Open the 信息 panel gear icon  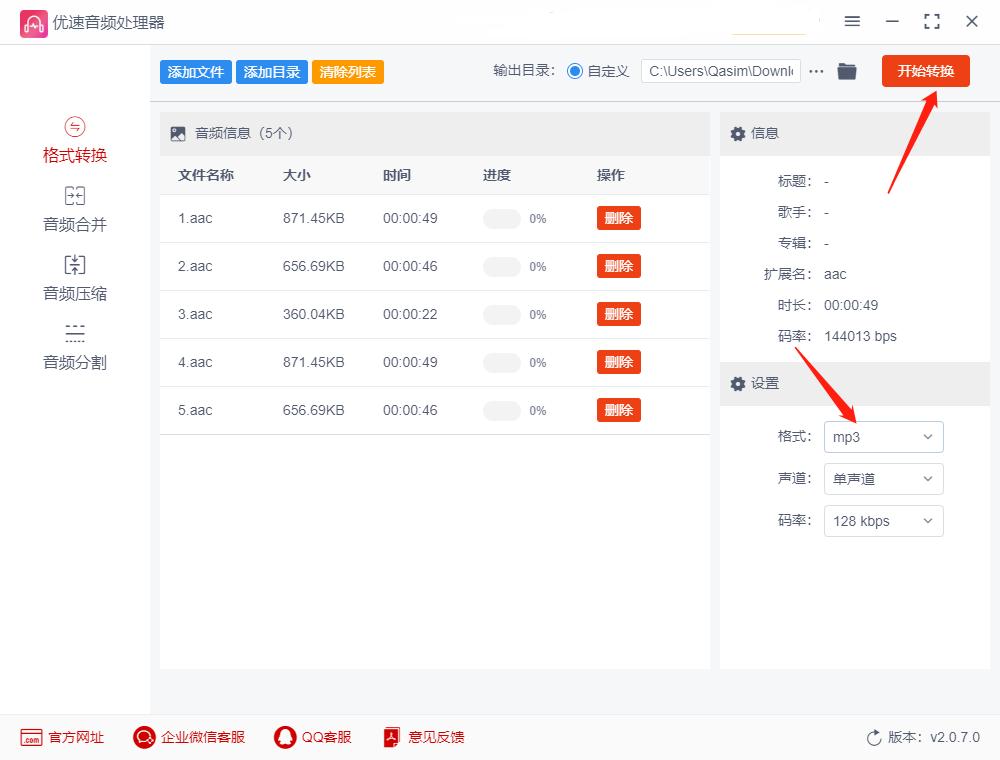[737, 133]
